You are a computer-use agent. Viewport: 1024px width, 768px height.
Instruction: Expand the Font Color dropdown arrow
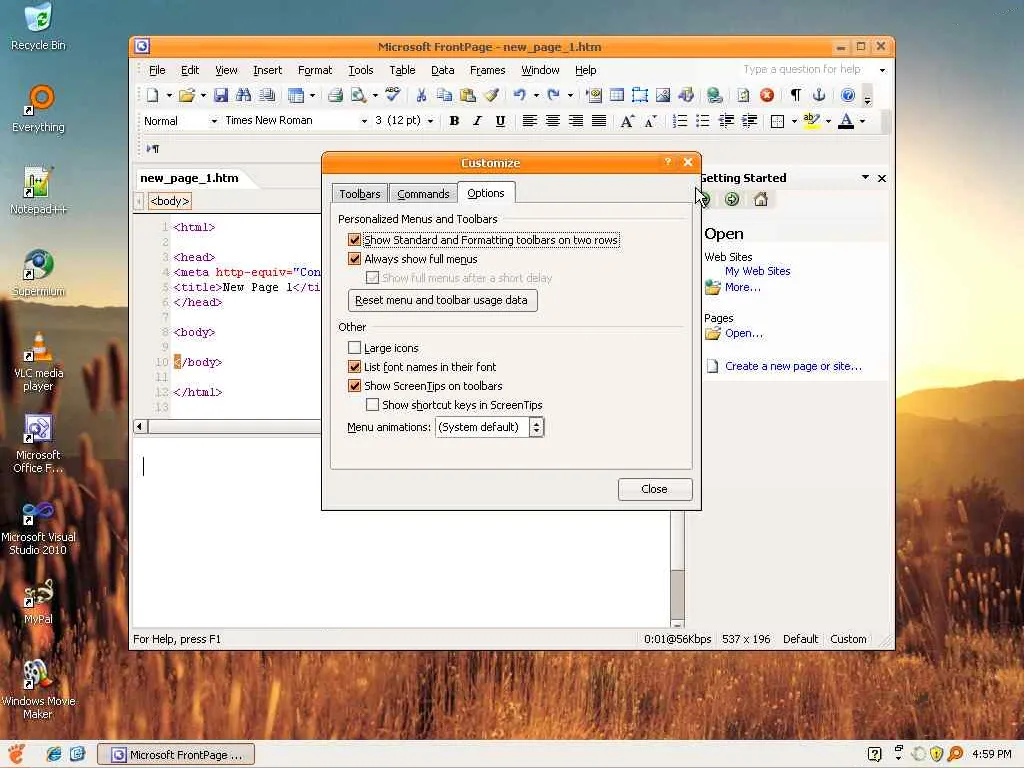coord(863,121)
